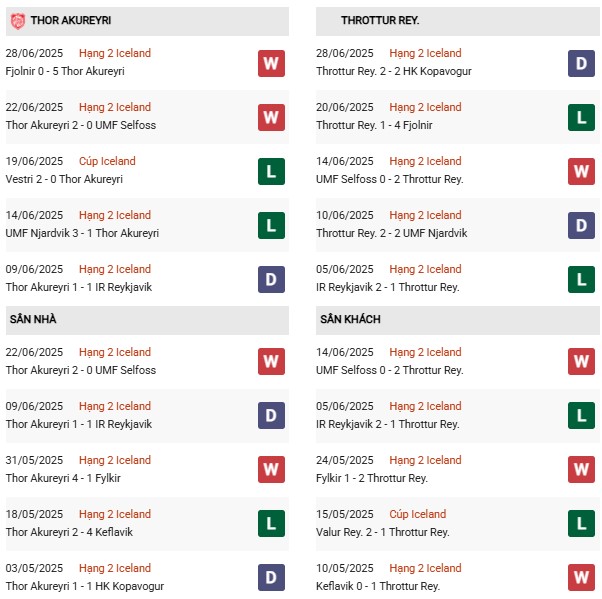This screenshot has height=599, width=602.
Task: Click the SÂN NHÀ section header
Action: click(147, 320)
